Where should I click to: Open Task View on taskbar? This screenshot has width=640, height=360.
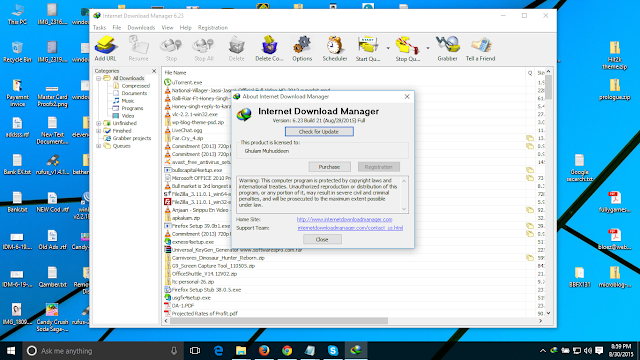point(195,351)
